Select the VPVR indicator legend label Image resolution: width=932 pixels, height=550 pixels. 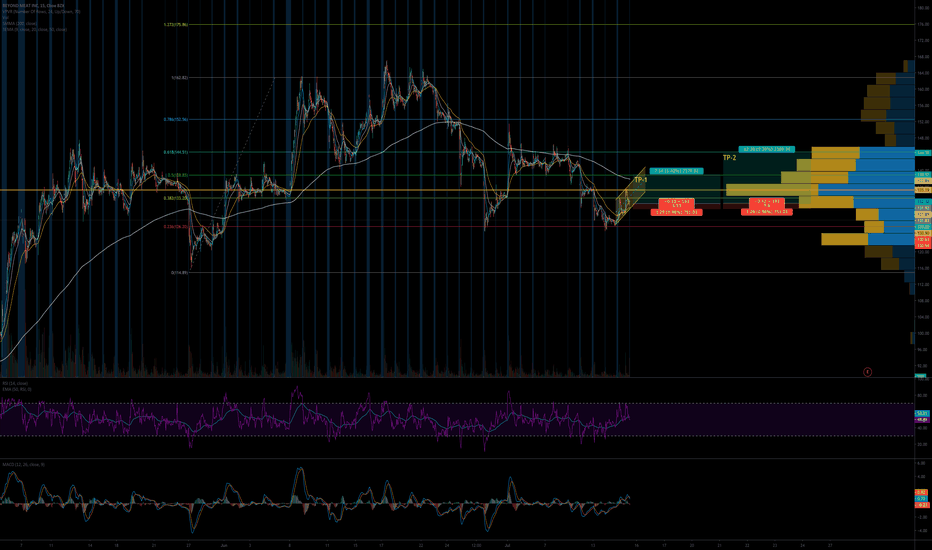pos(40,11)
